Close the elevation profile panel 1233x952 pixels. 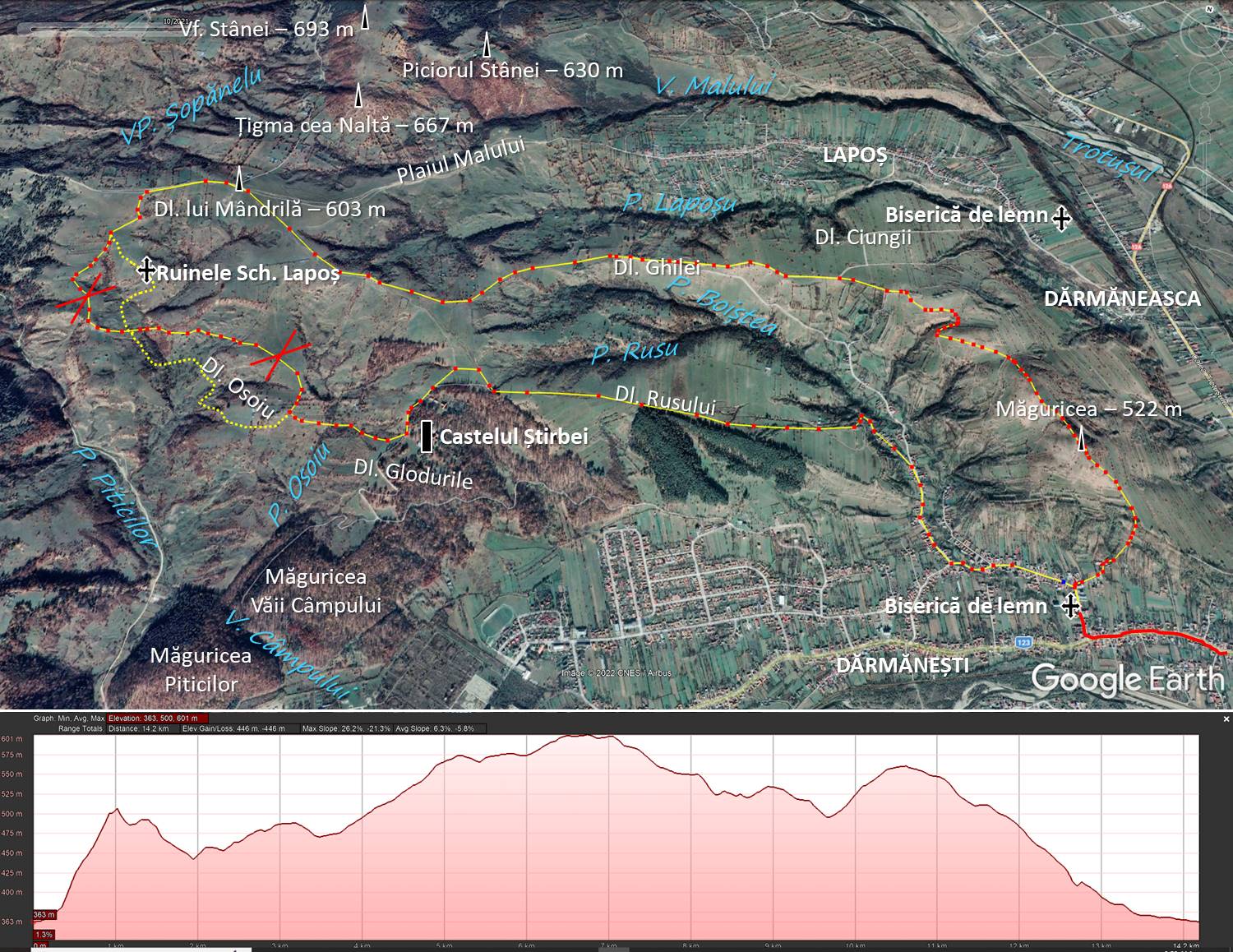[x=1226, y=719]
